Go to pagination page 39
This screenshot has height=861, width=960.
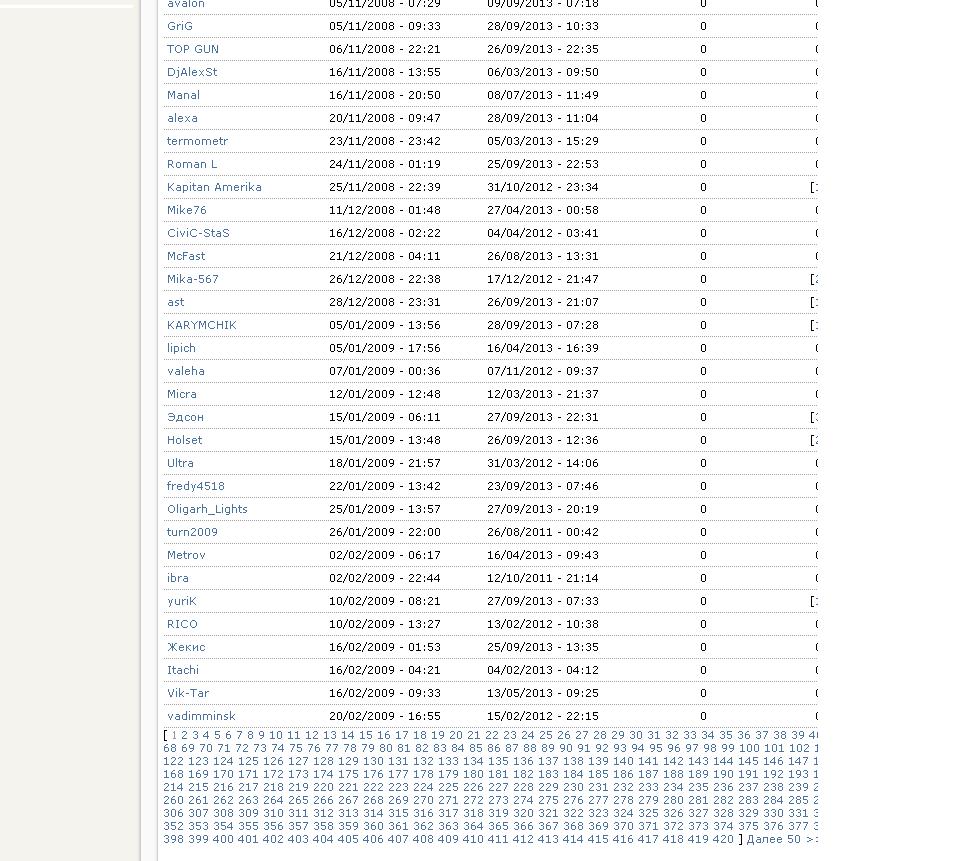798,735
